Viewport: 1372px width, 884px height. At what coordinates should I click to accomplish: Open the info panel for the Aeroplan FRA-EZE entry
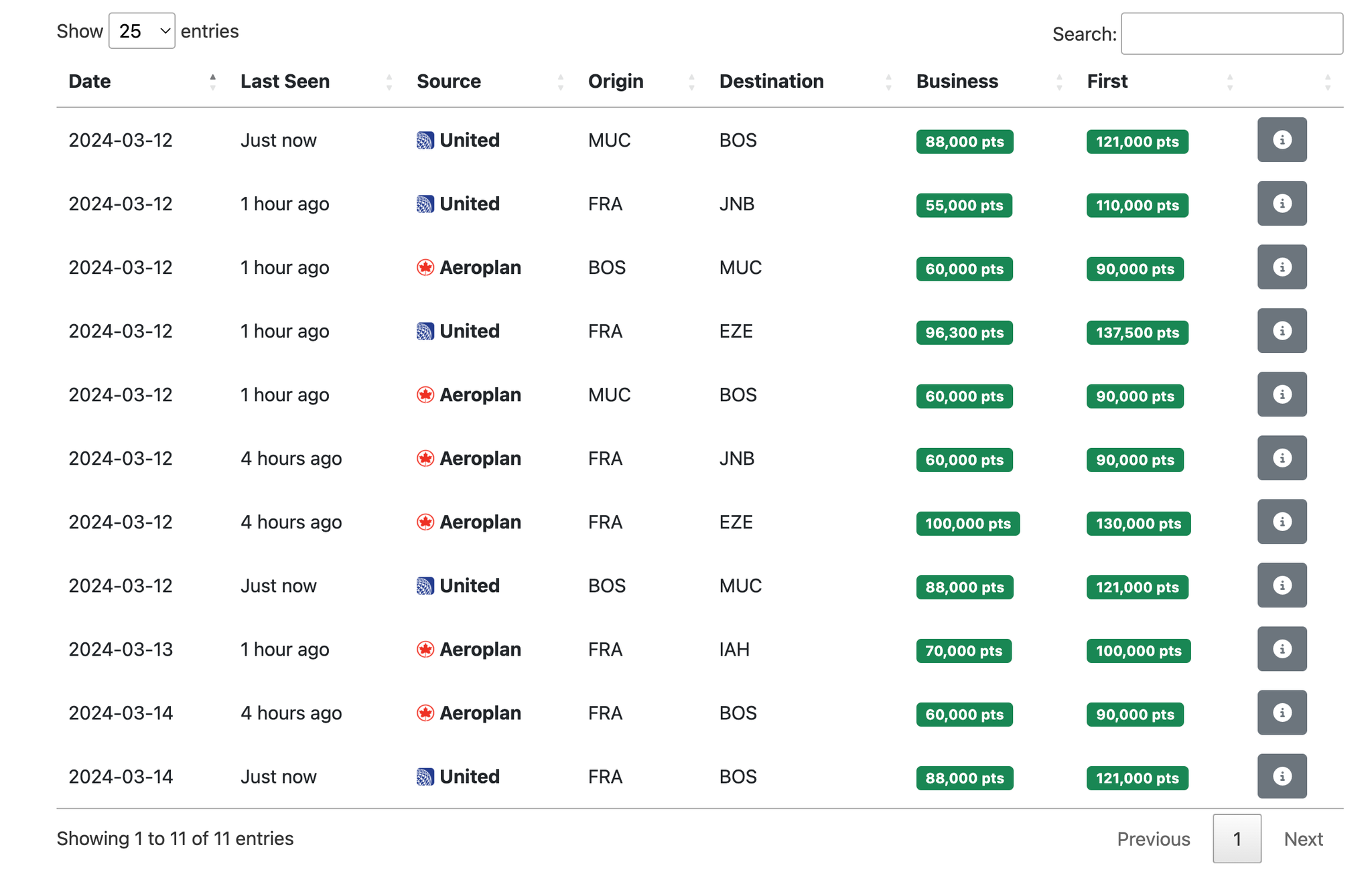1282,522
